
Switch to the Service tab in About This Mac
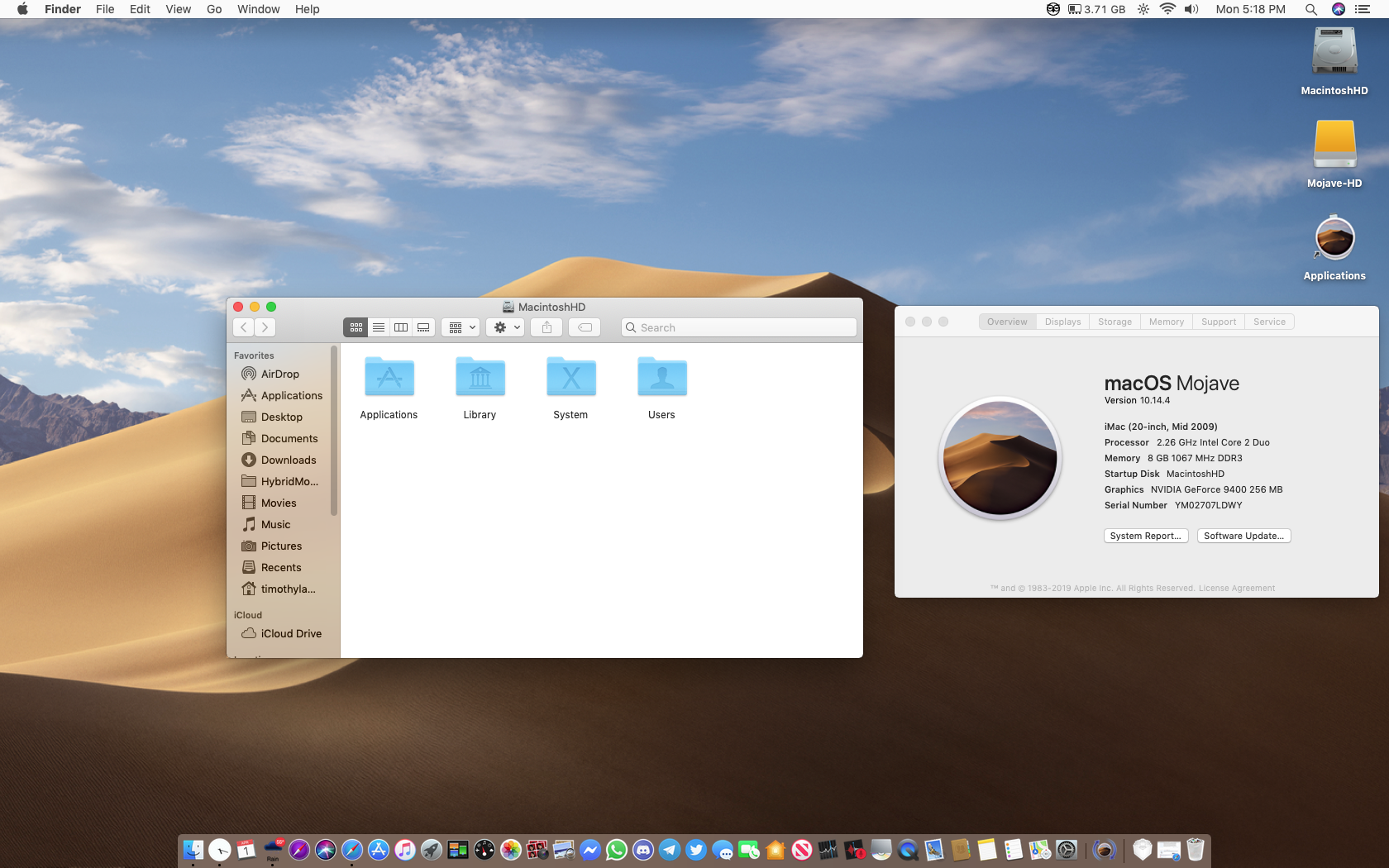click(1269, 322)
